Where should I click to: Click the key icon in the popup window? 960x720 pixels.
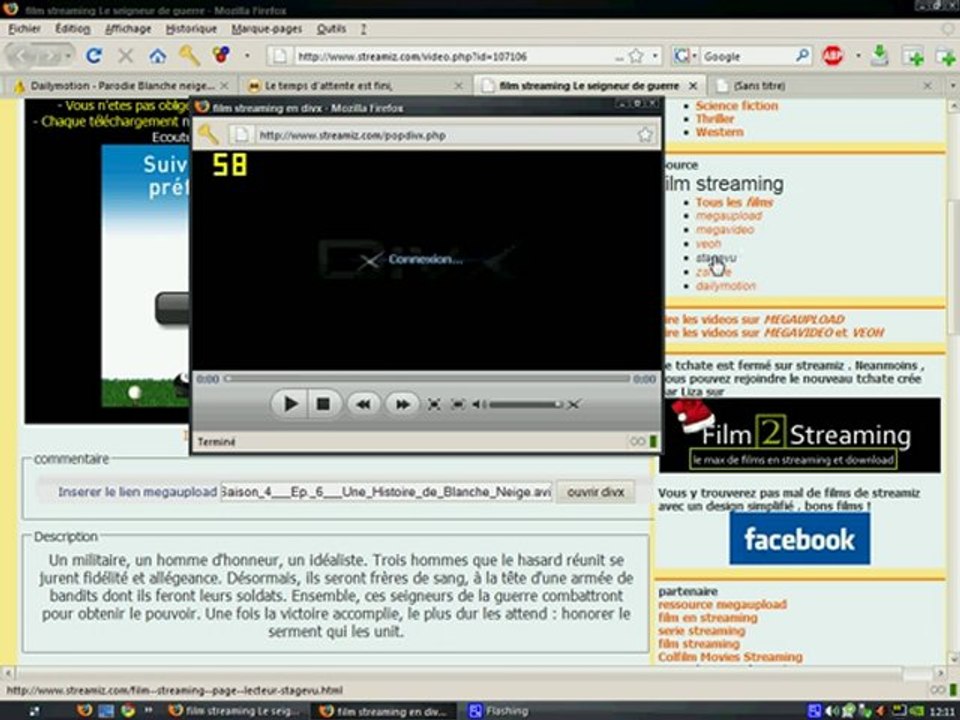(x=209, y=134)
